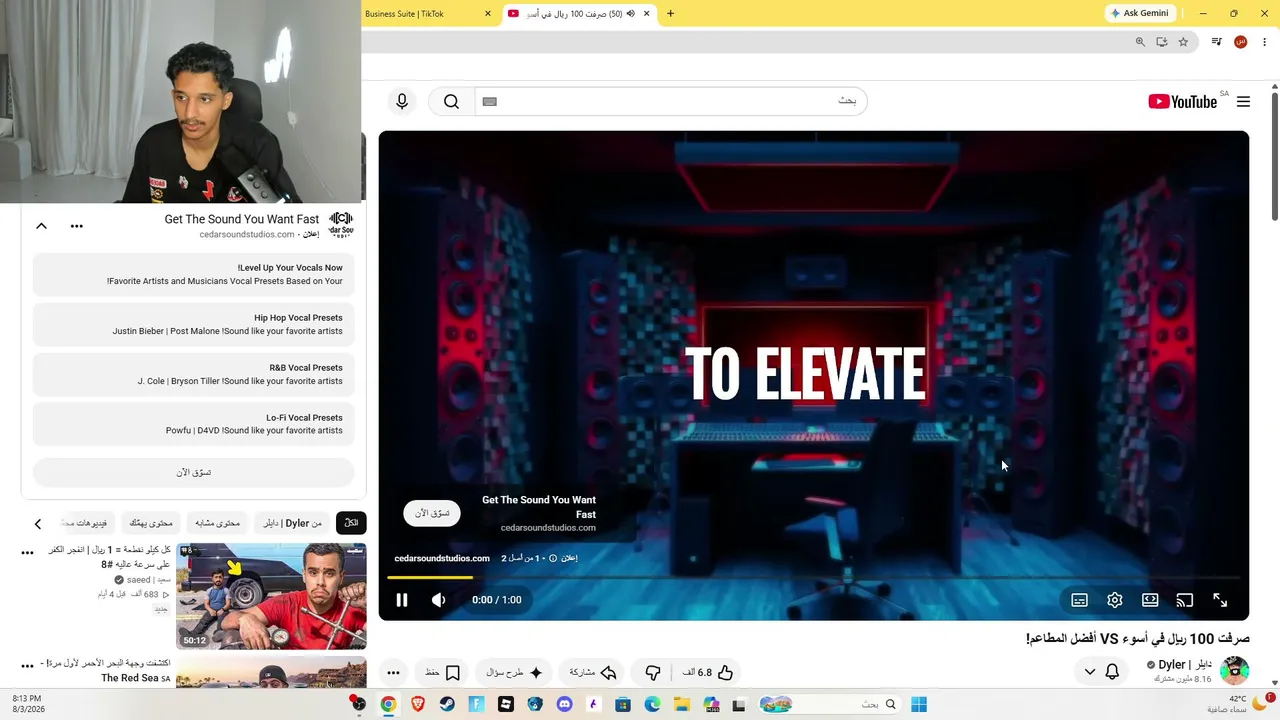1280x720 pixels.
Task: Click the Ask Gemini button
Action: click(x=1139, y=13)
